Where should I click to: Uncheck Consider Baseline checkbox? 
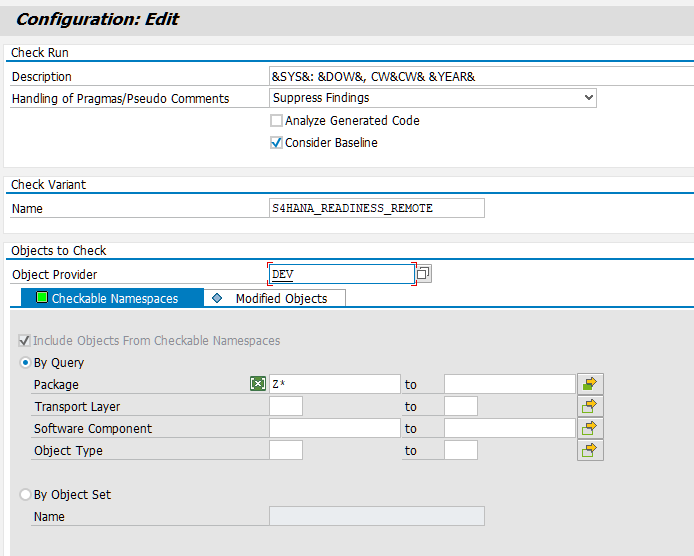276,143
